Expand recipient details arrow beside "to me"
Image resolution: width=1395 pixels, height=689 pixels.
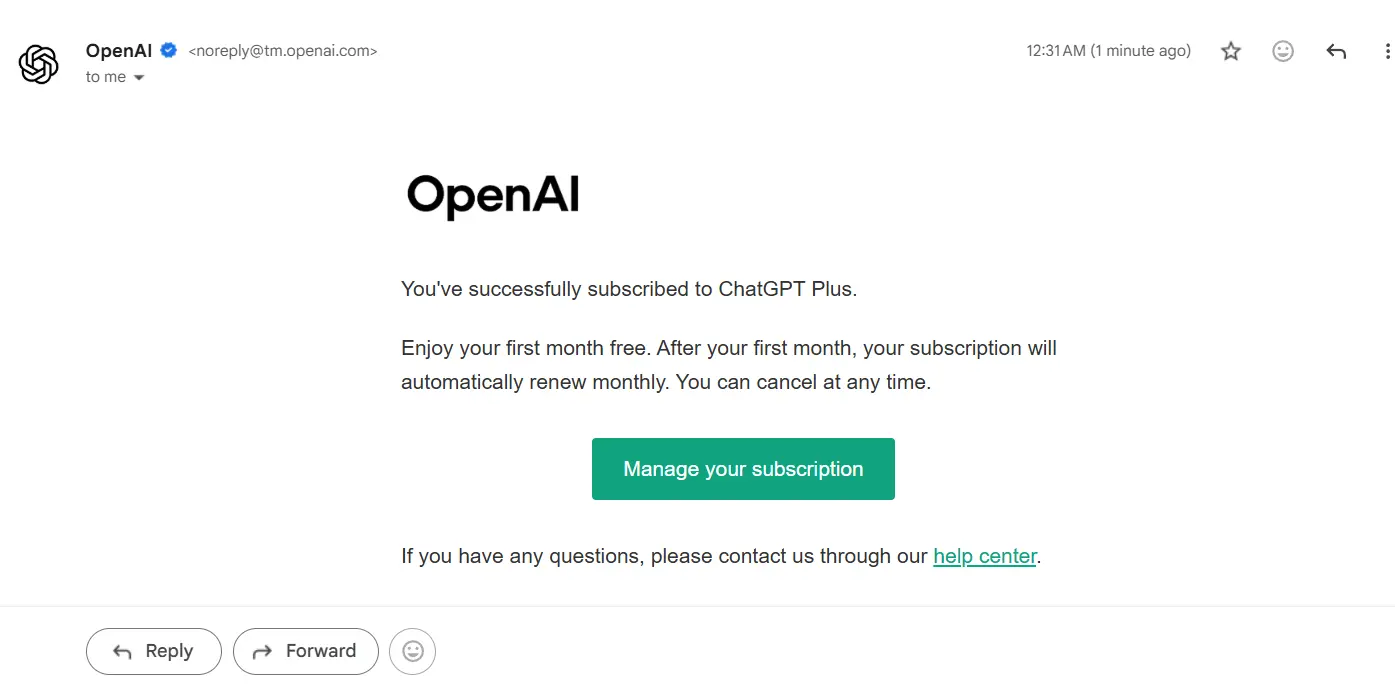click(x=139, y=77)
